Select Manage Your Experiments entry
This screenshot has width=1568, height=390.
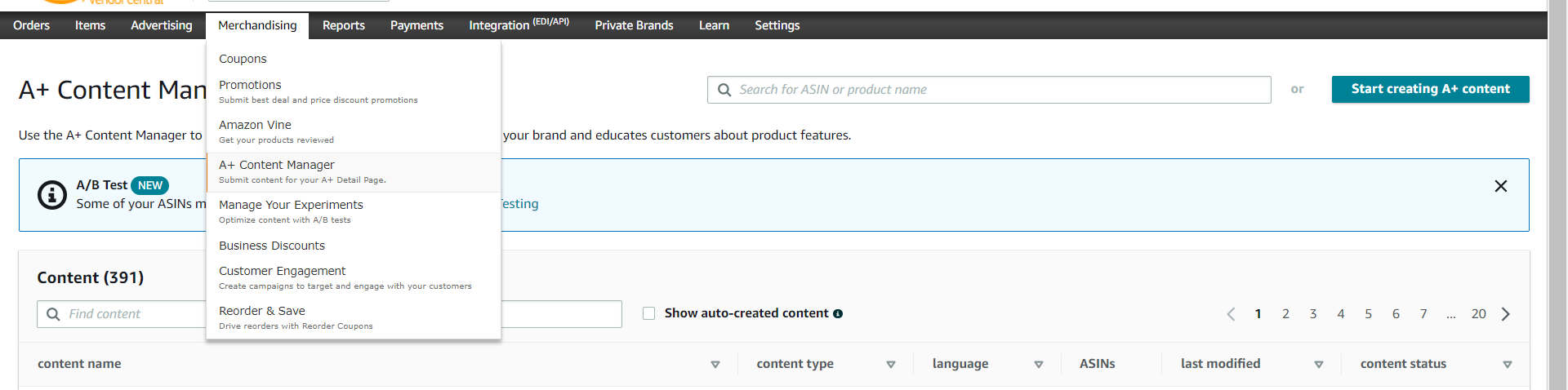tap(354, 212)
